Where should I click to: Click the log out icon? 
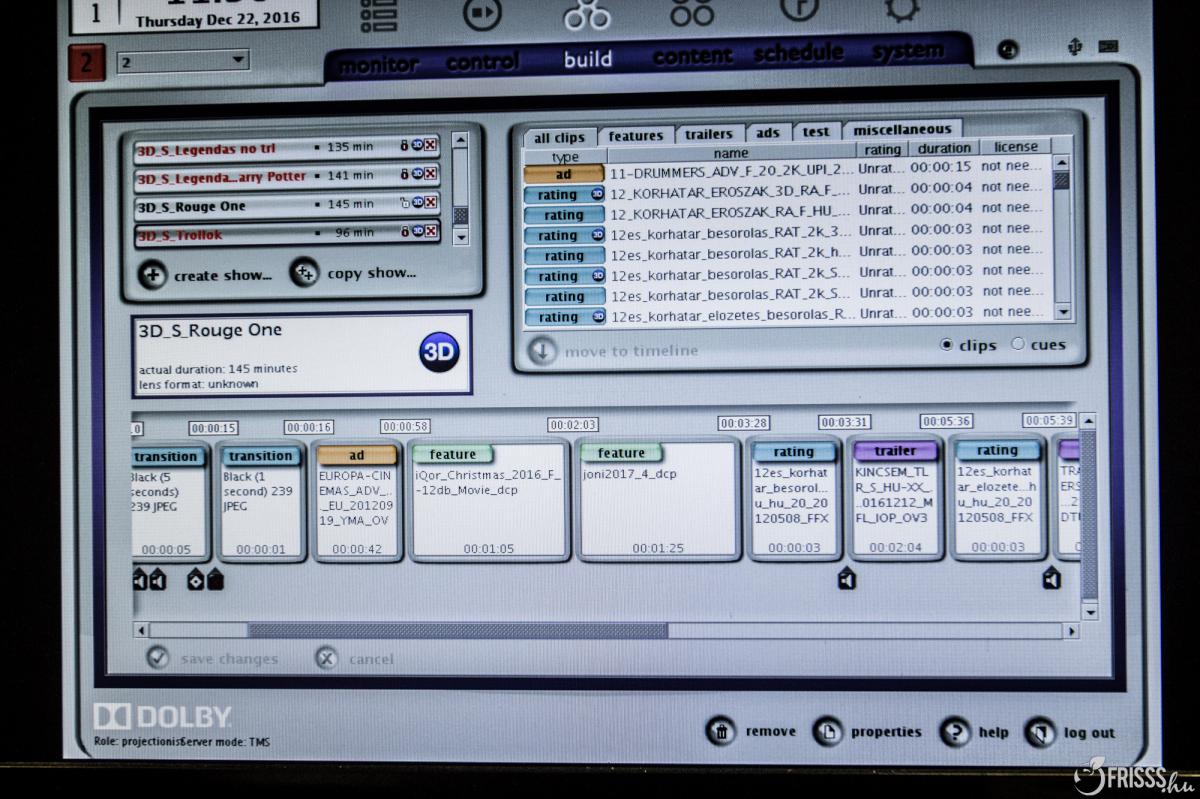point(1040,733)
